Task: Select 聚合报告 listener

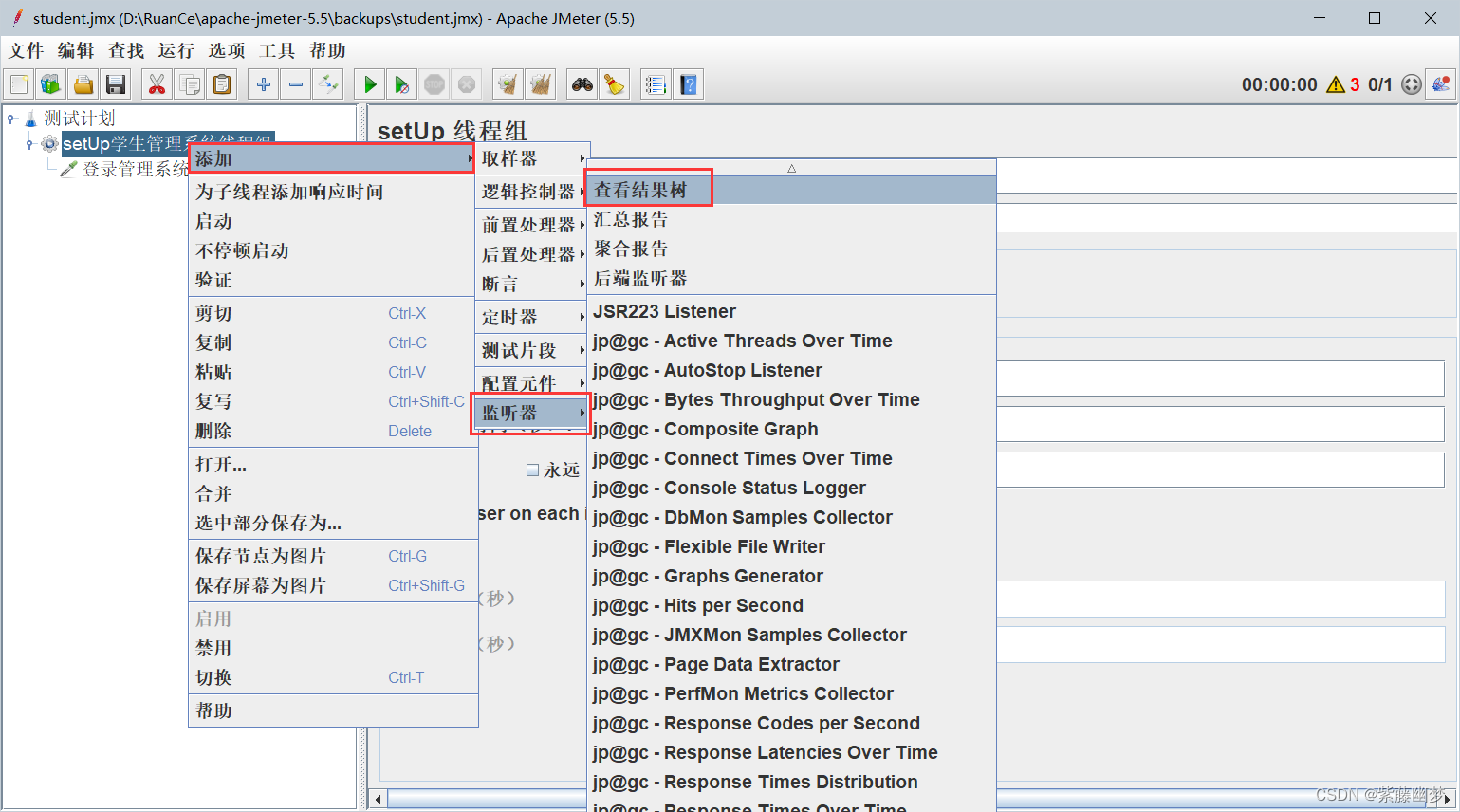Action: (791, 249)
